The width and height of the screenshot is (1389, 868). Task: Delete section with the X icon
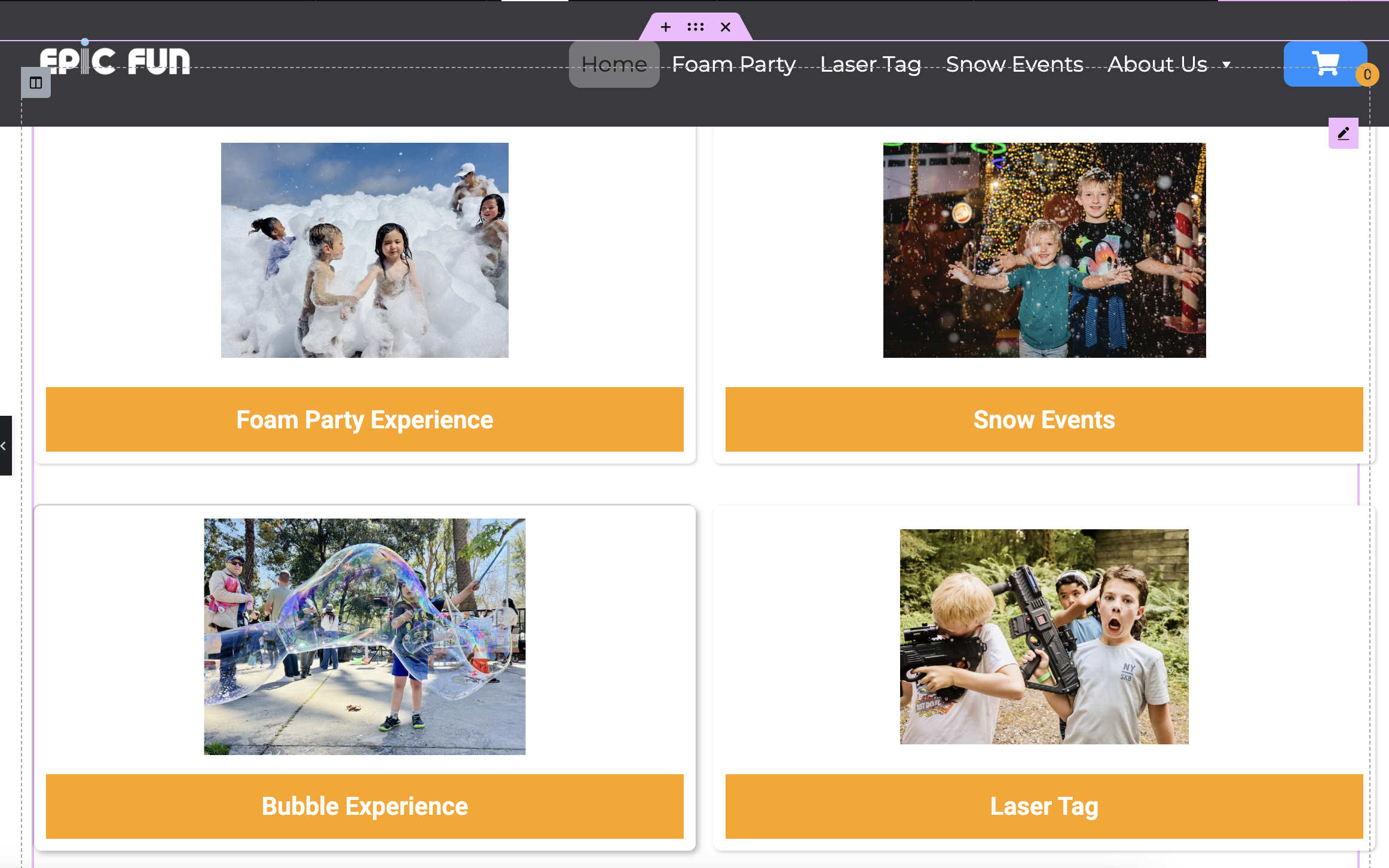[725, 27]
